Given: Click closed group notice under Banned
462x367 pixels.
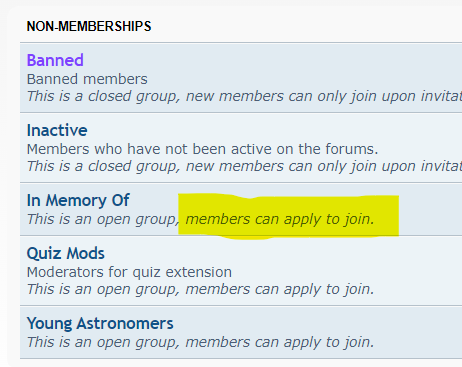Looking at the screenshot, I should (244, 96).
